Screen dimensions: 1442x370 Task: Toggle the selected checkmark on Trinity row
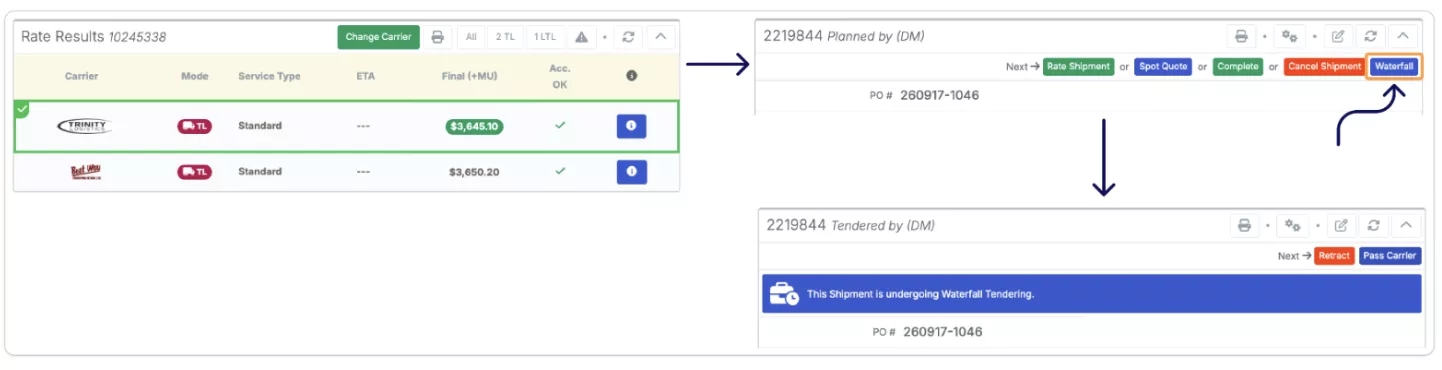[22, 108]
